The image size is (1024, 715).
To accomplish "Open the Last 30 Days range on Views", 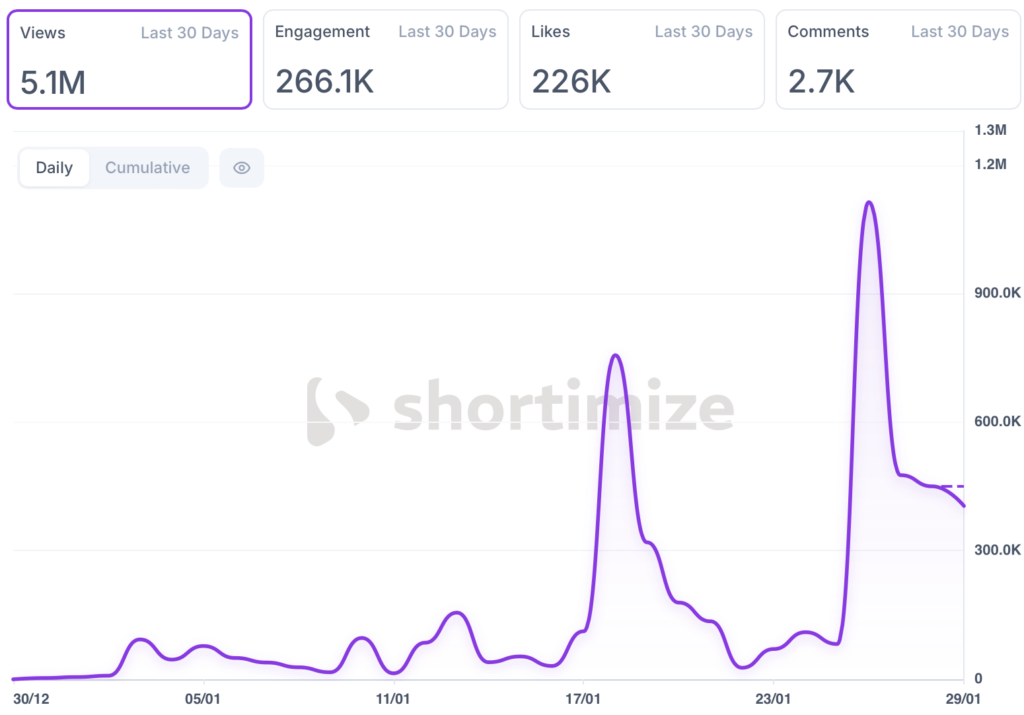I will (189, 33).
